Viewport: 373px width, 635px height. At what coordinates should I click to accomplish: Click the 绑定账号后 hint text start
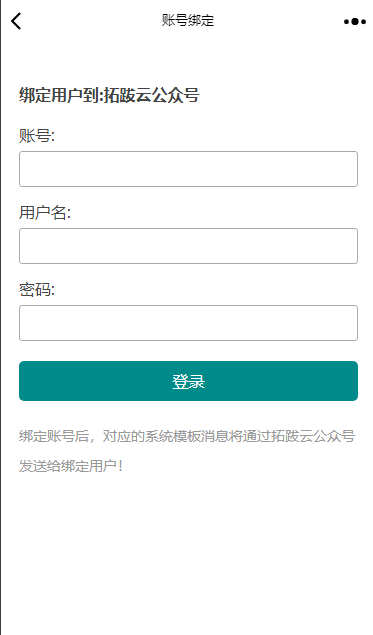coord(54,436)
